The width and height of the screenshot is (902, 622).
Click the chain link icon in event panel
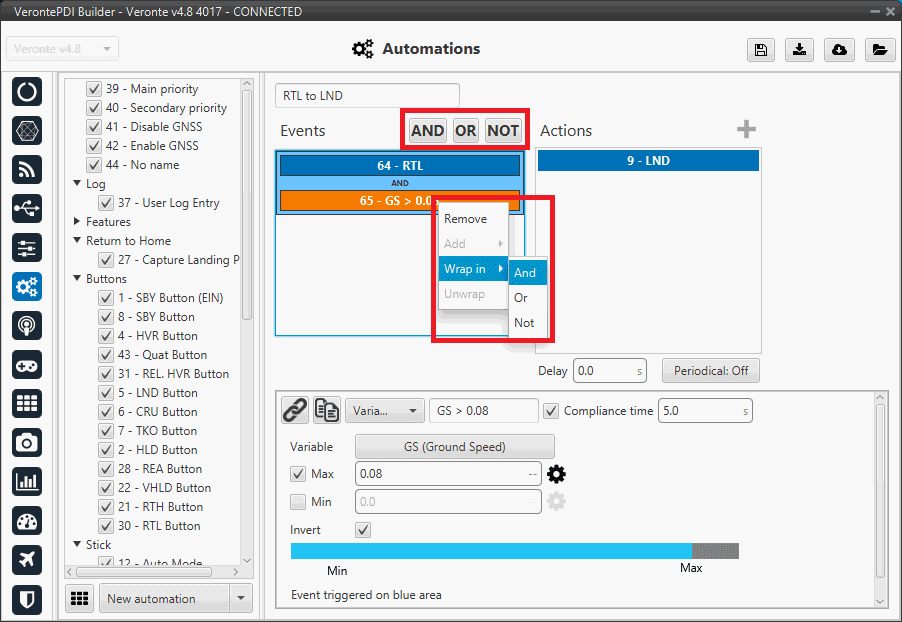click(x=294, y=410)
